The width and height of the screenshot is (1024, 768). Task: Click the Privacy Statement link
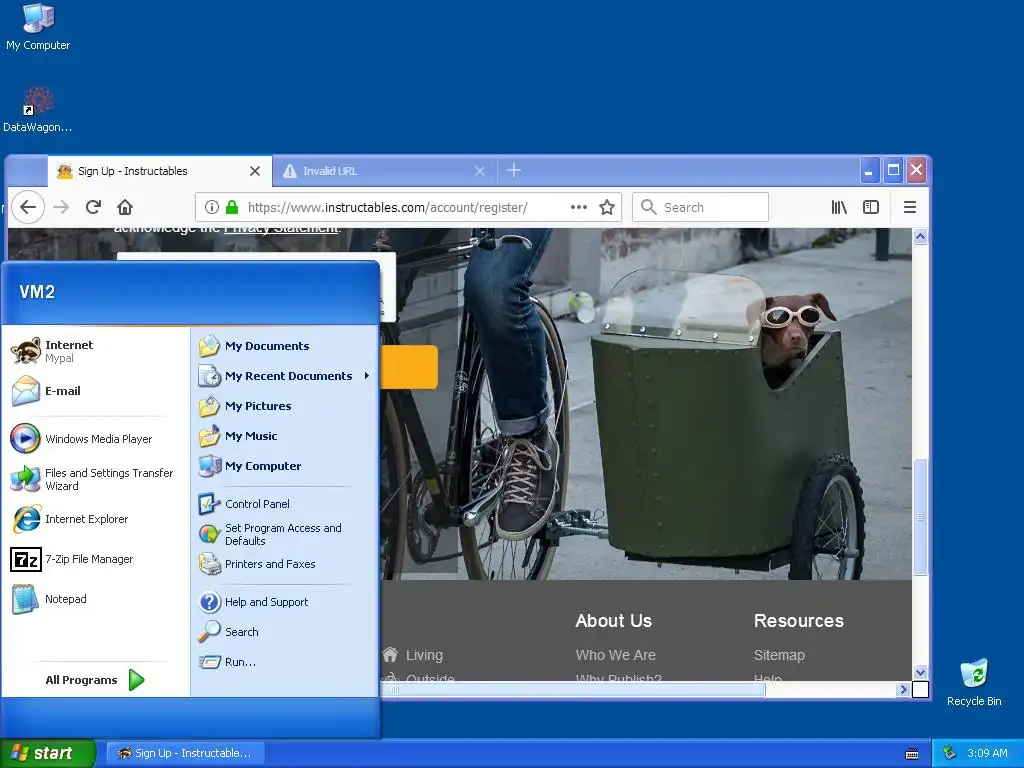281,229
